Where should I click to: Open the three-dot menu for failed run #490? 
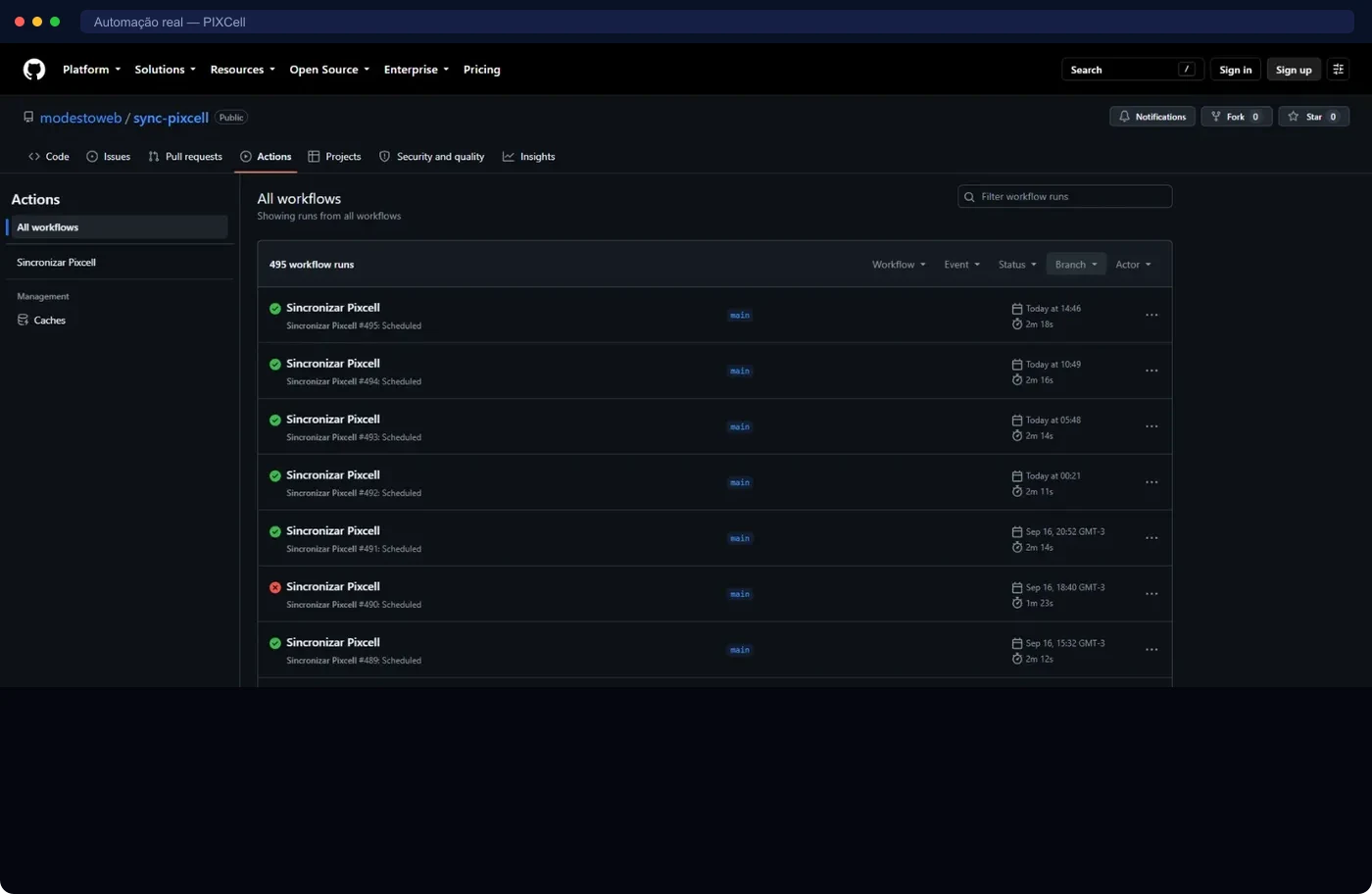pyautogui.click(x=1151, y=594)
